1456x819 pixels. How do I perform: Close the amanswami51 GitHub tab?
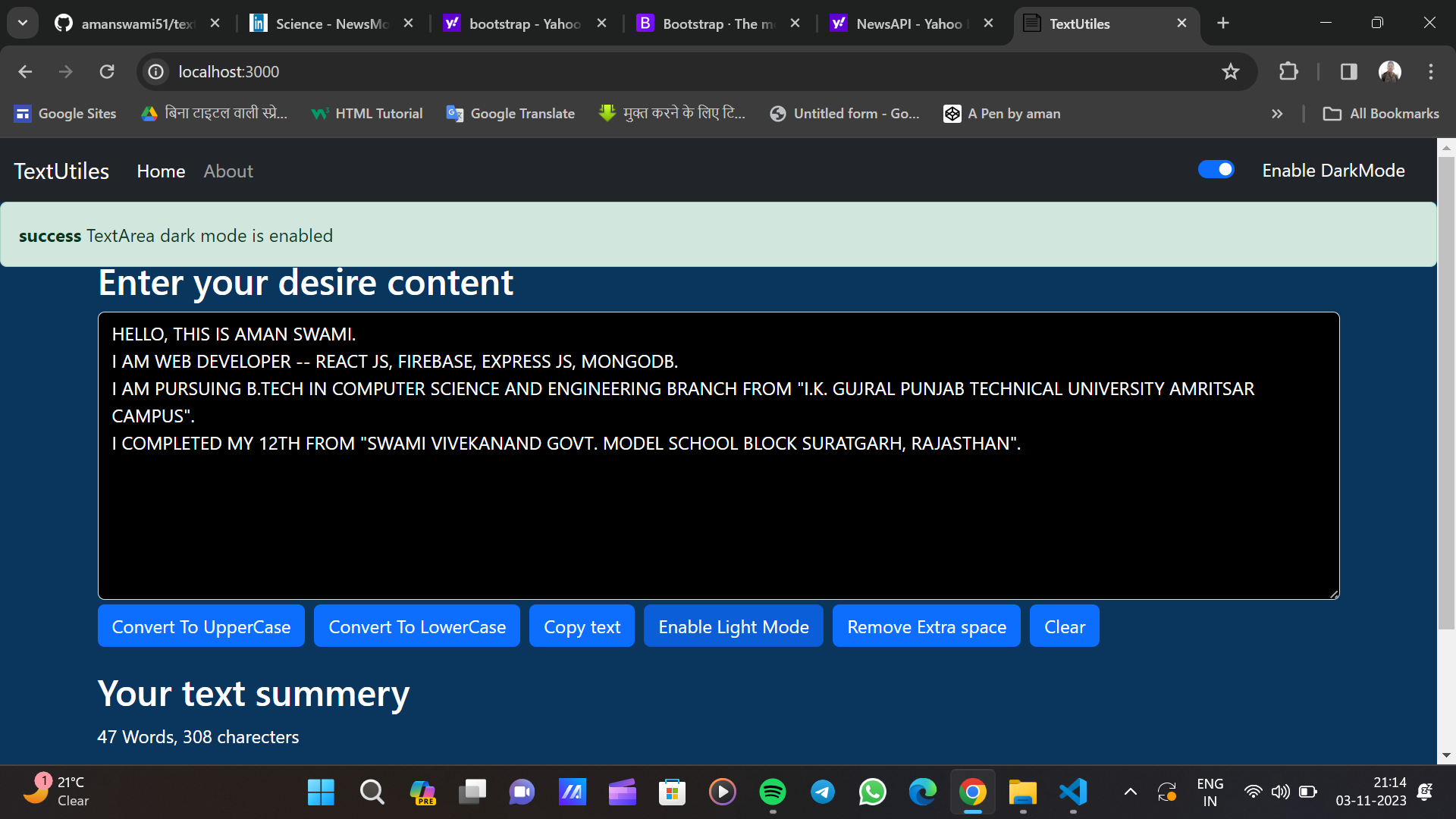pyautogui.click(x=215, y=24)
